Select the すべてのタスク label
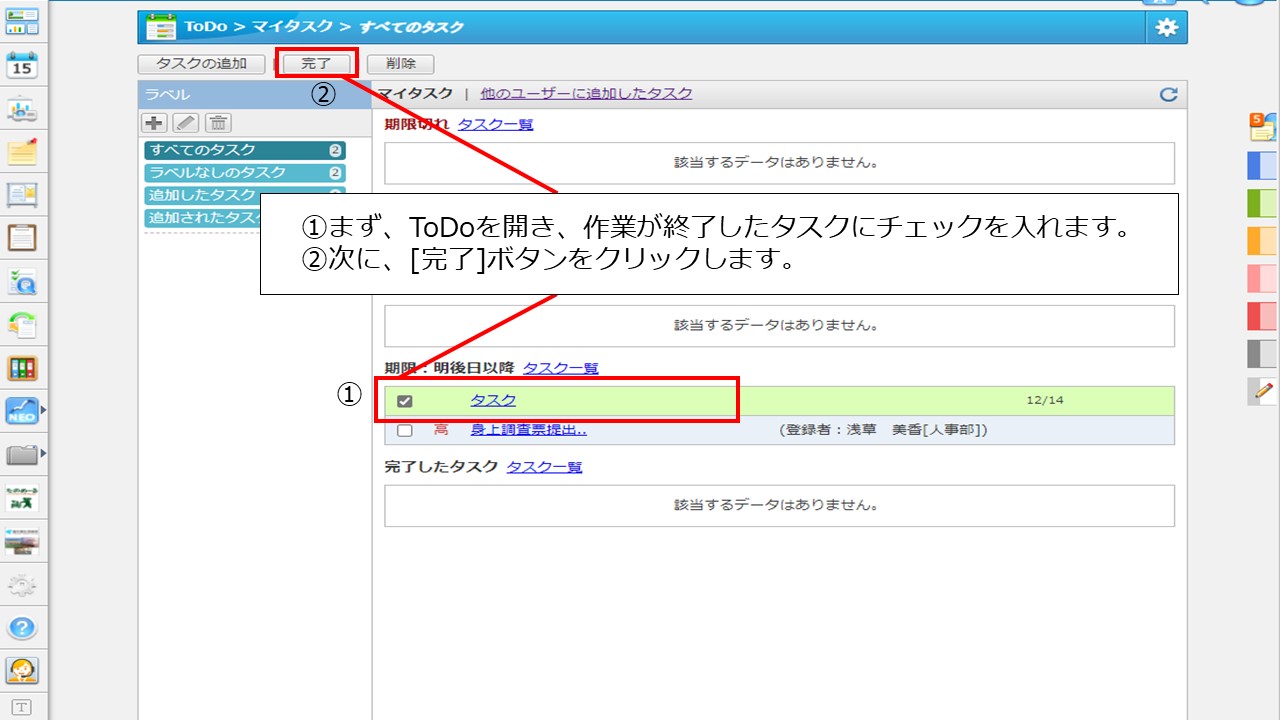Viewport: 1280px width, 720px height. coord(245,151)
